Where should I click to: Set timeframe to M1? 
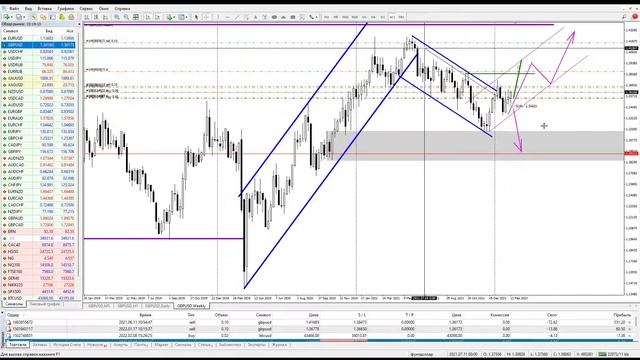[x=327, y=17]
